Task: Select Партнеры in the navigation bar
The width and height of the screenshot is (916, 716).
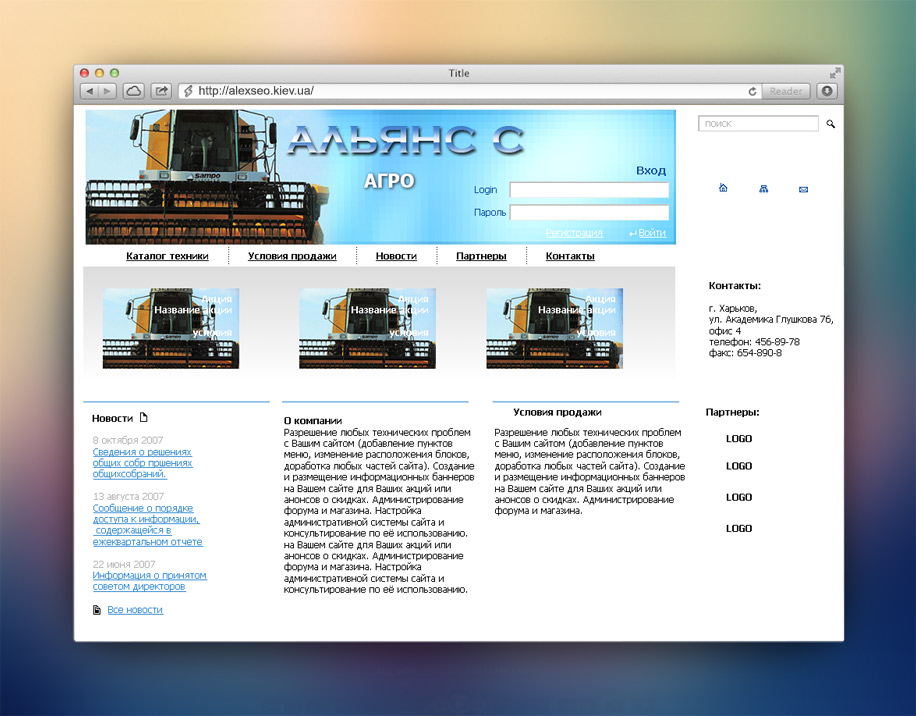Action: pos(481,256)
